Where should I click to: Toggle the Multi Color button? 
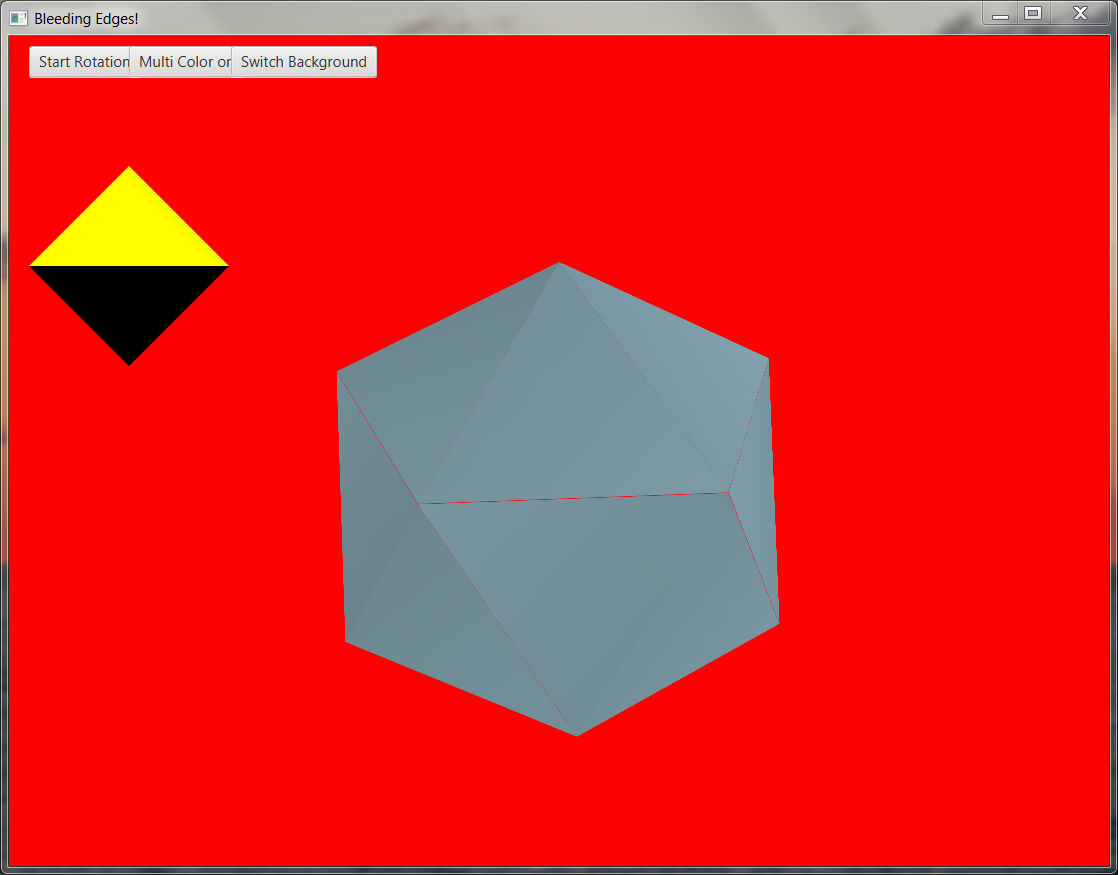coord(182,62)
